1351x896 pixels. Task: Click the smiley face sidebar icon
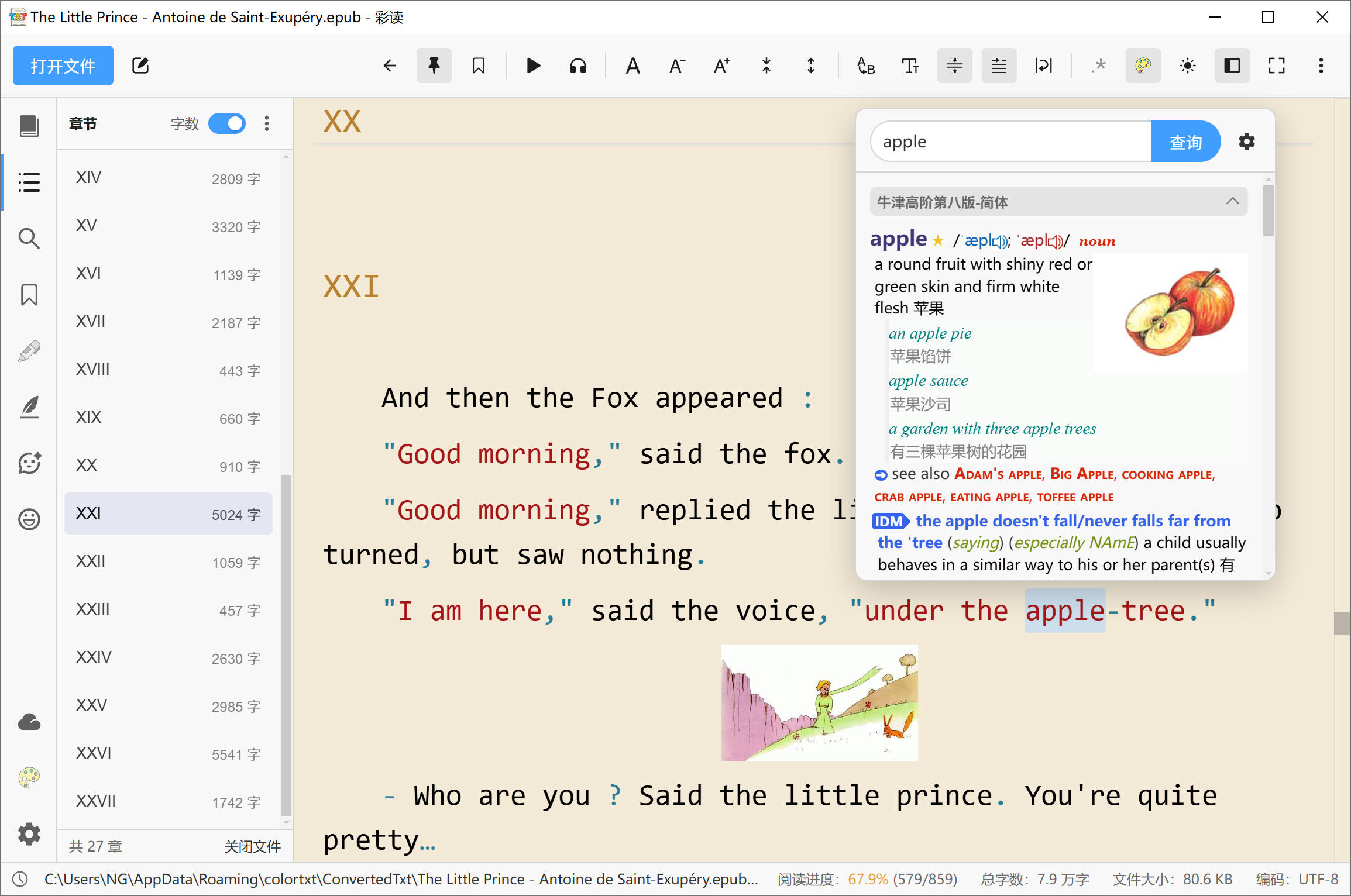click(x=29, y=519)
